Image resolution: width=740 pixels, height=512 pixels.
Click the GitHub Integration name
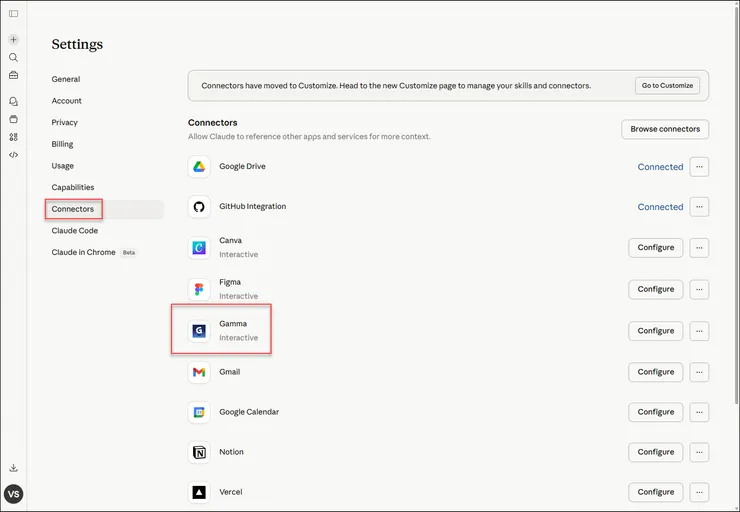pos(252,206)
